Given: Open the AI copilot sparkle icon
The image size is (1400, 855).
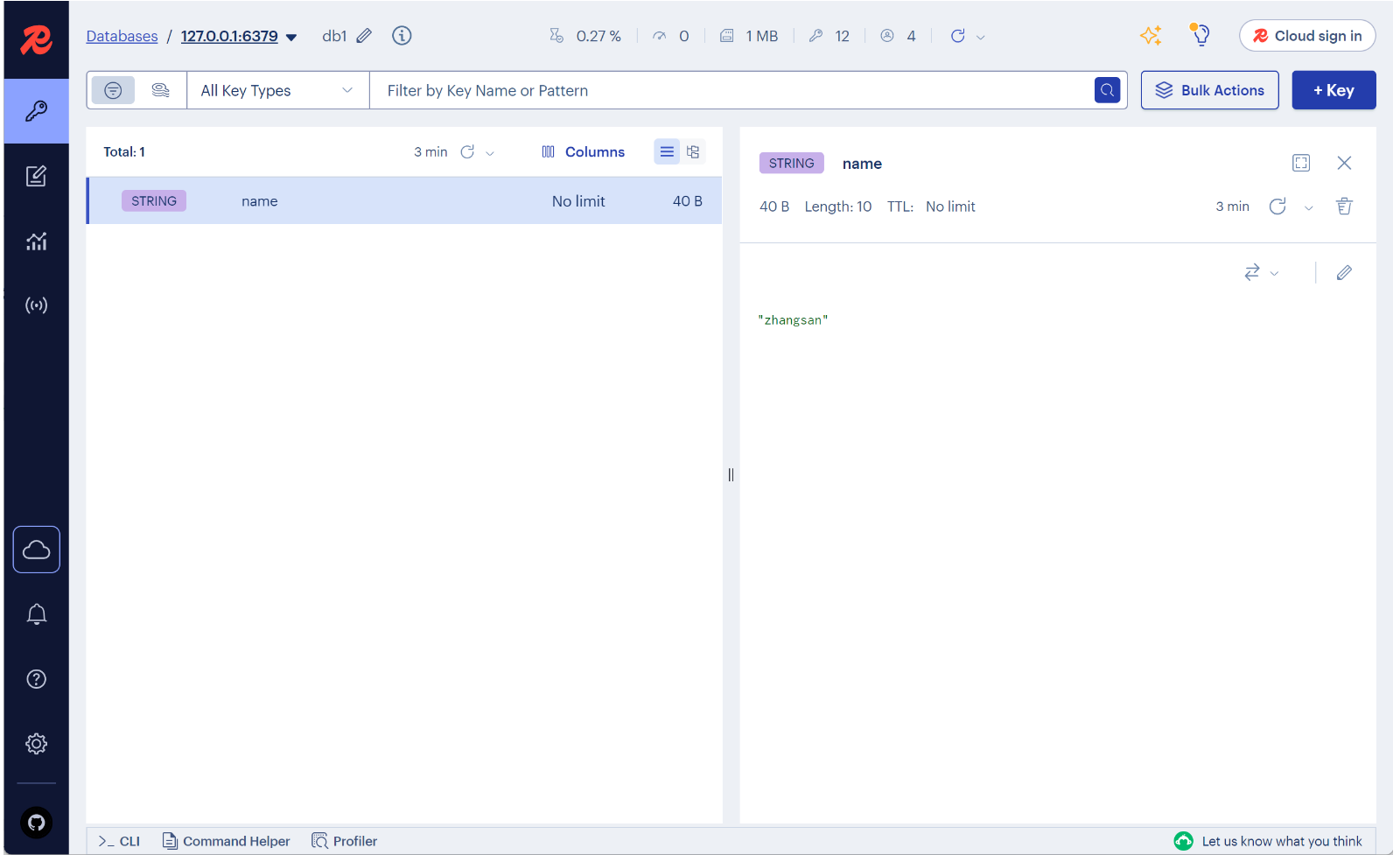Looking at the screenshot, I should pos(1151,35).
